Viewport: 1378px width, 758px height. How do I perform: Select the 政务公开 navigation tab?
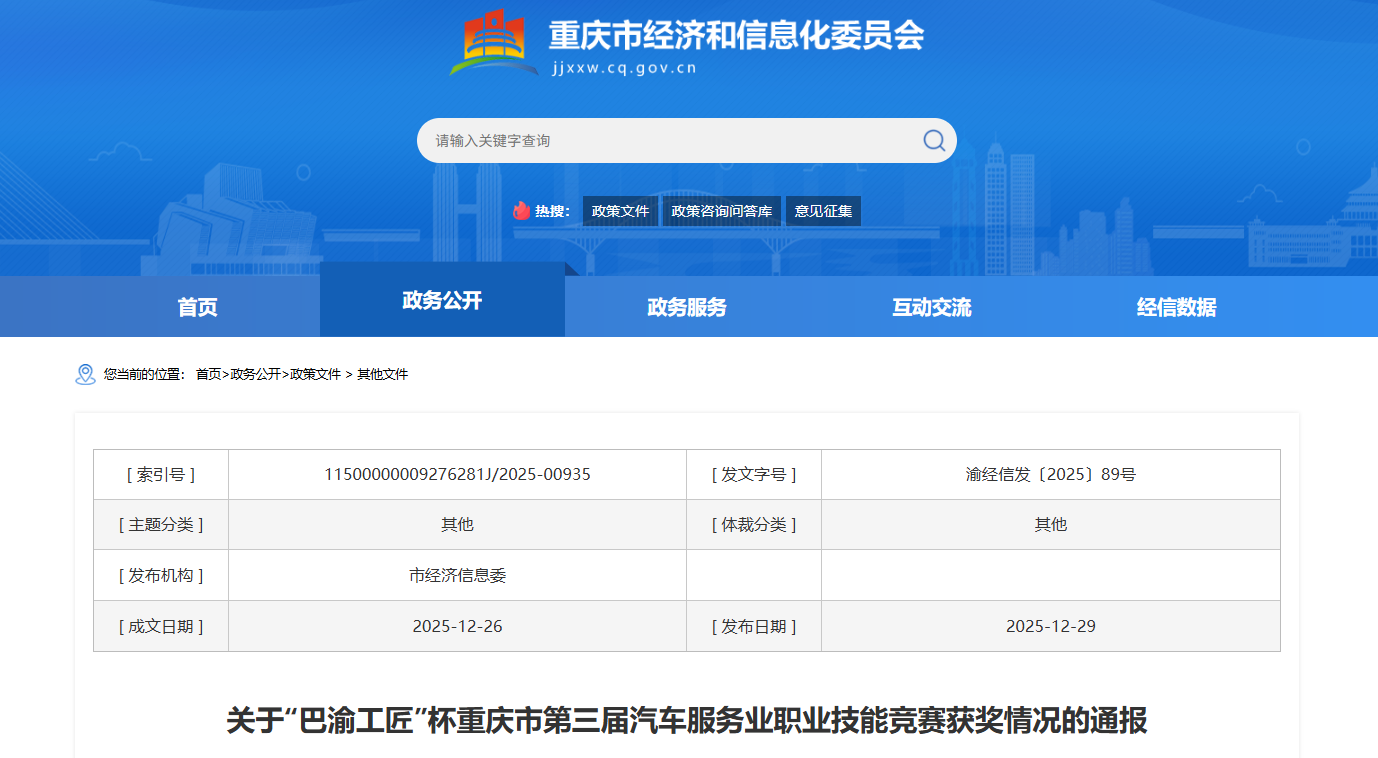pyautogui.click(x=442, y=300)
